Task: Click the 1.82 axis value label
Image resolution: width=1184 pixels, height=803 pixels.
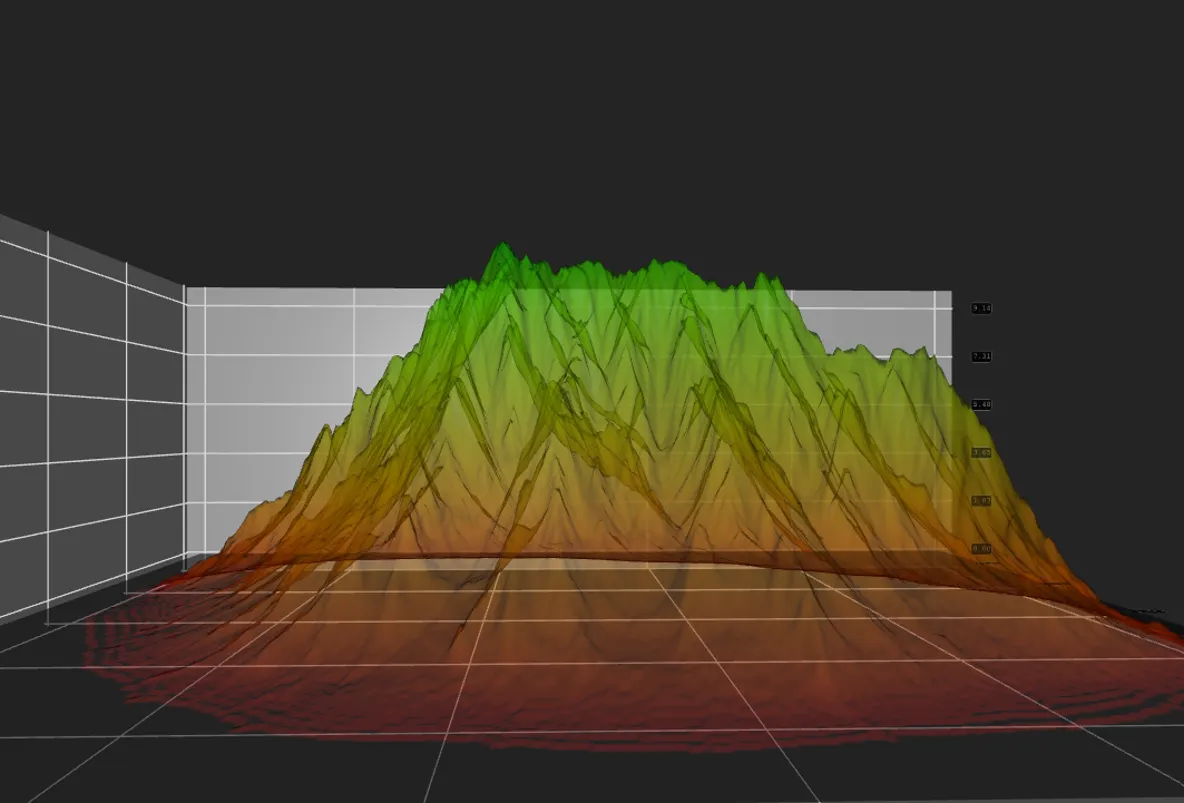Action: point(981,500)
